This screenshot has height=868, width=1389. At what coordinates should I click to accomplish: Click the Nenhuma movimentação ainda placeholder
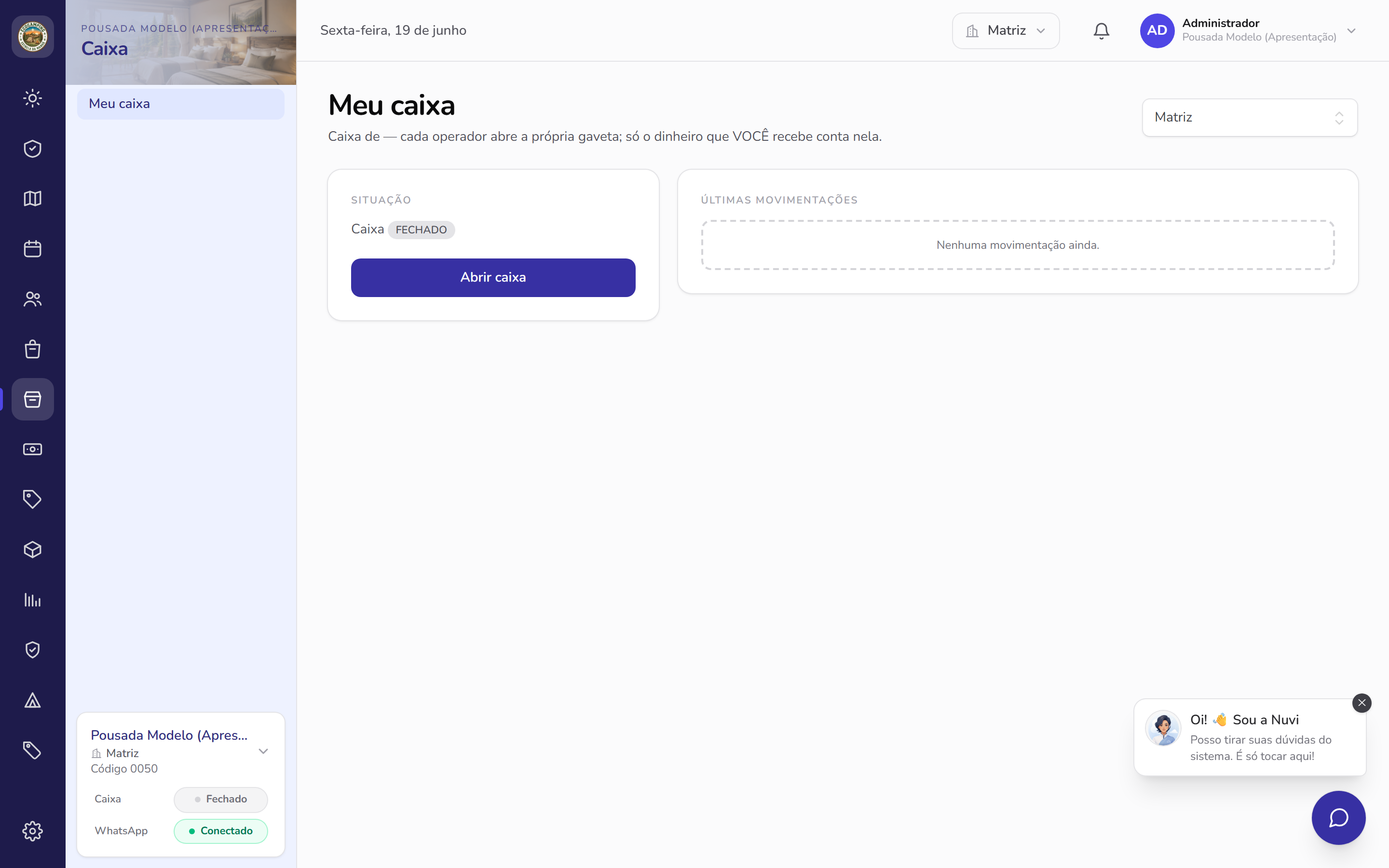click(1018, 245)
